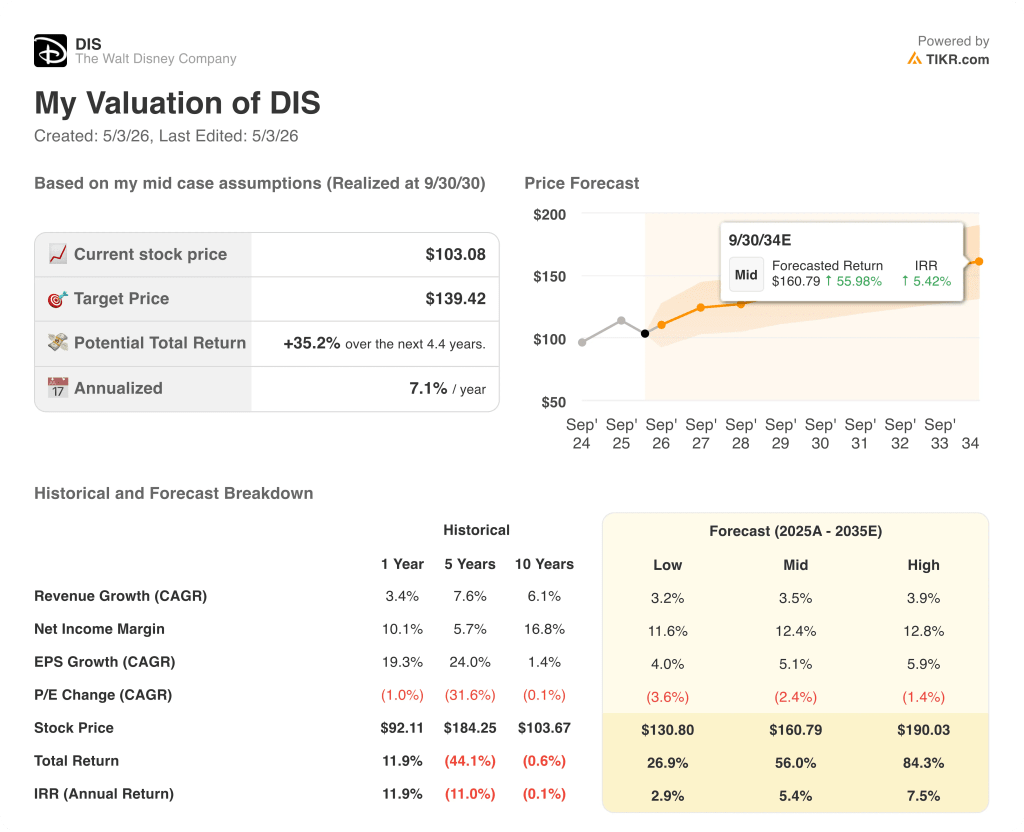Click the 3.5% mid revenue growth

795,598
